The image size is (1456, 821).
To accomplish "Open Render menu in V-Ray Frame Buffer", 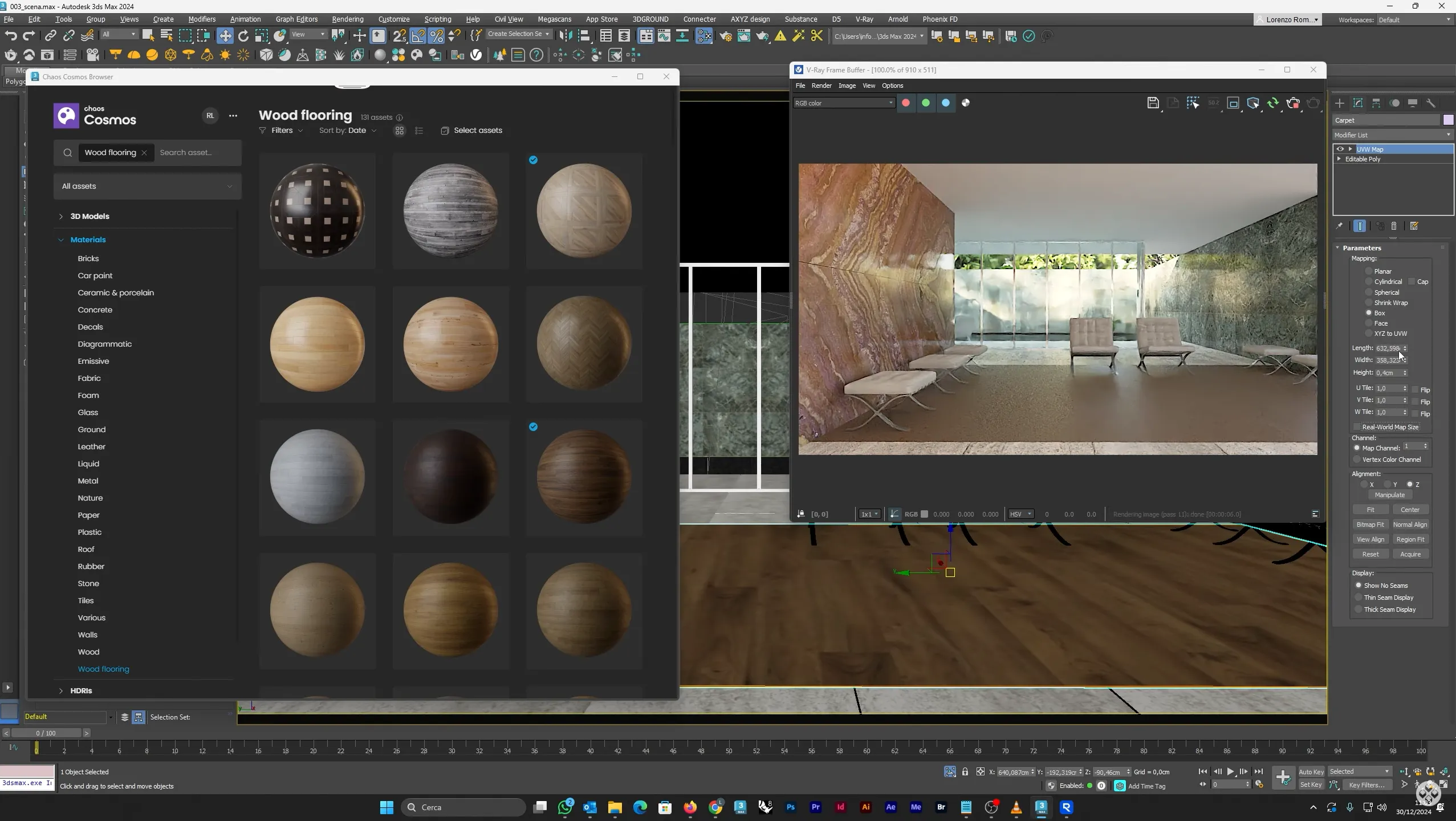I will pyautogui.click(x=821, y=86).
